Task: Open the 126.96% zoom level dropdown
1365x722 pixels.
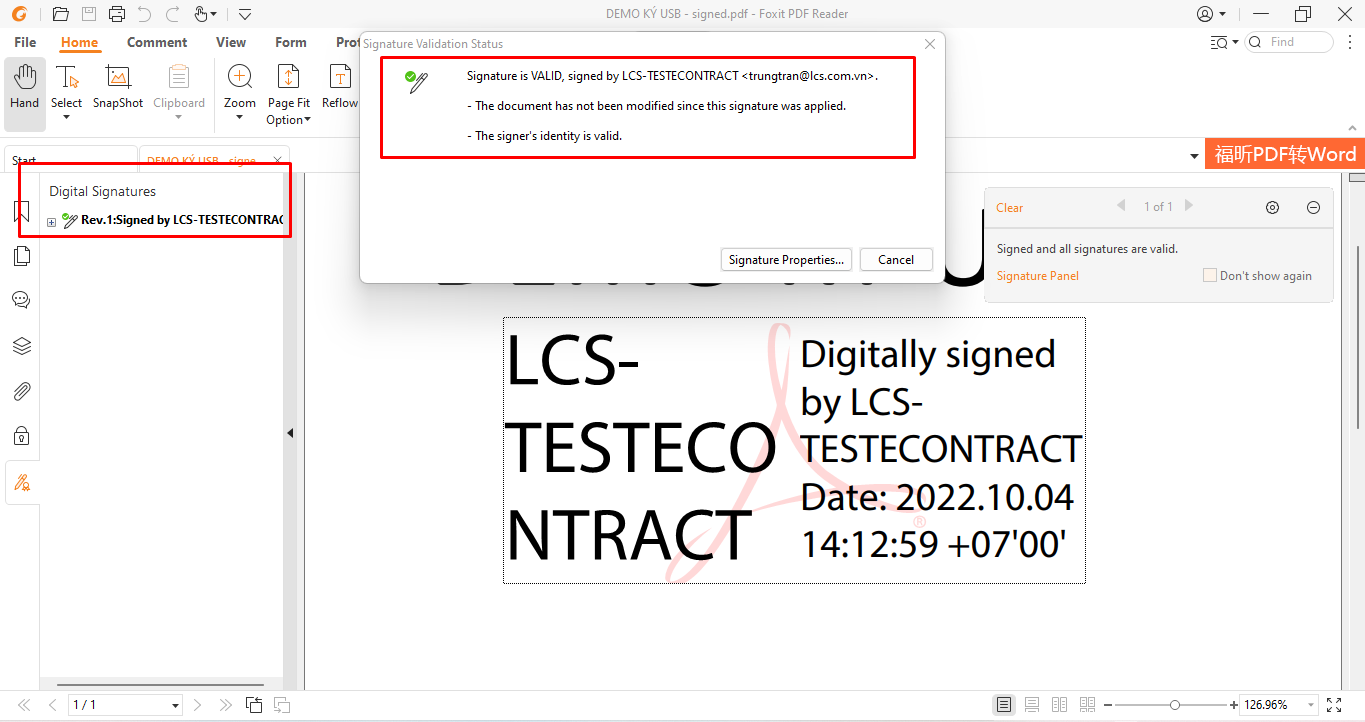Action: 1309,705
